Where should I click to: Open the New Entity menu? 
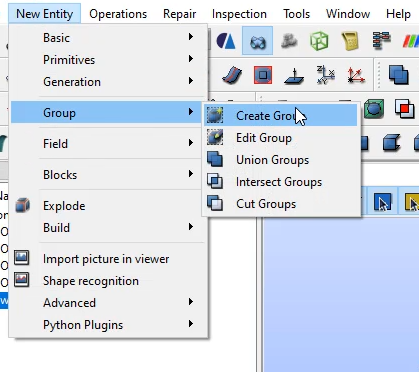pos(45,14)
